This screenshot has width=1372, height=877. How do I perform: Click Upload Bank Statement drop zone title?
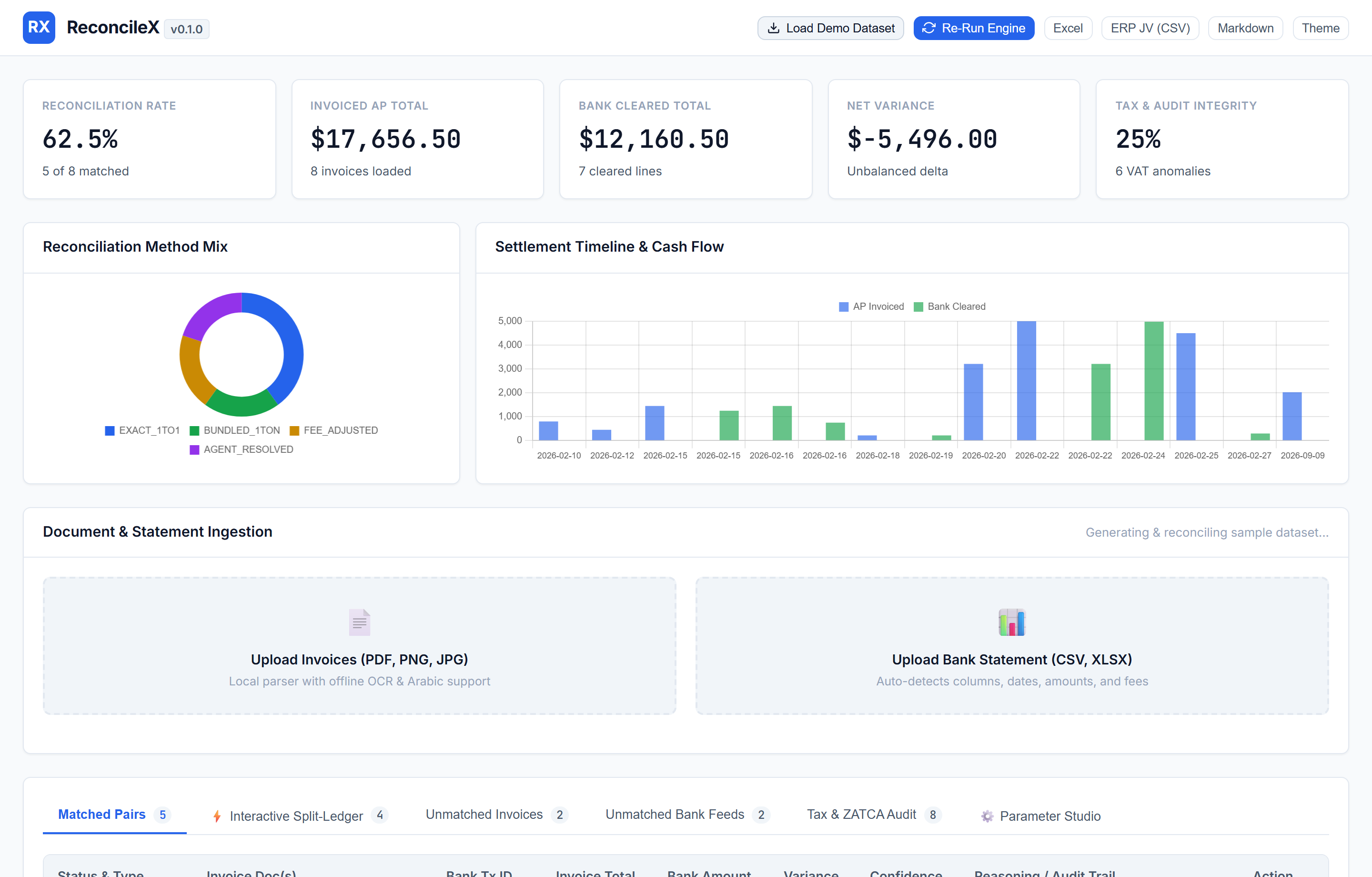(x=1012, y=659)
